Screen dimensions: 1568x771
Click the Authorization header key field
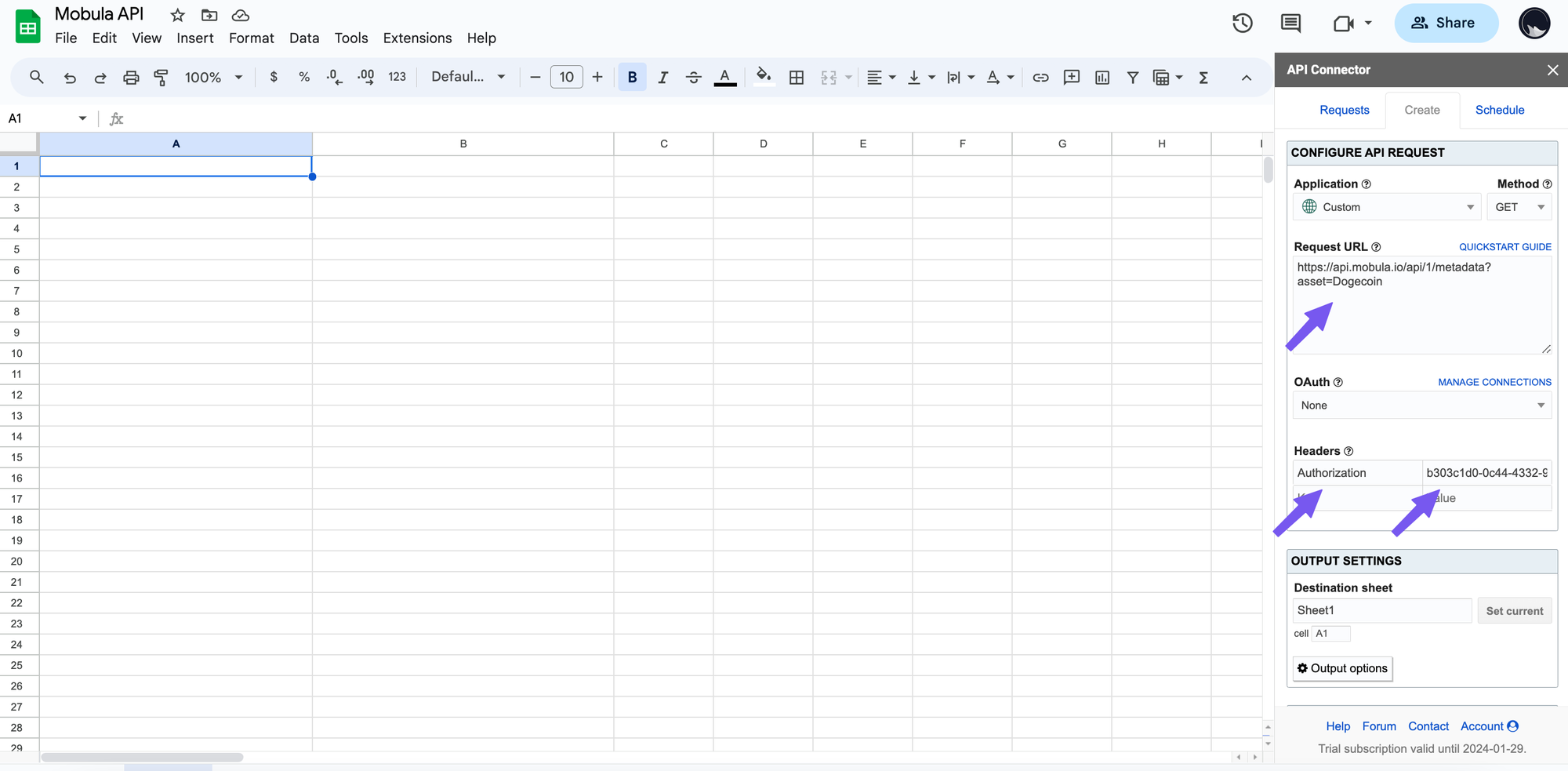(1357, 473)
